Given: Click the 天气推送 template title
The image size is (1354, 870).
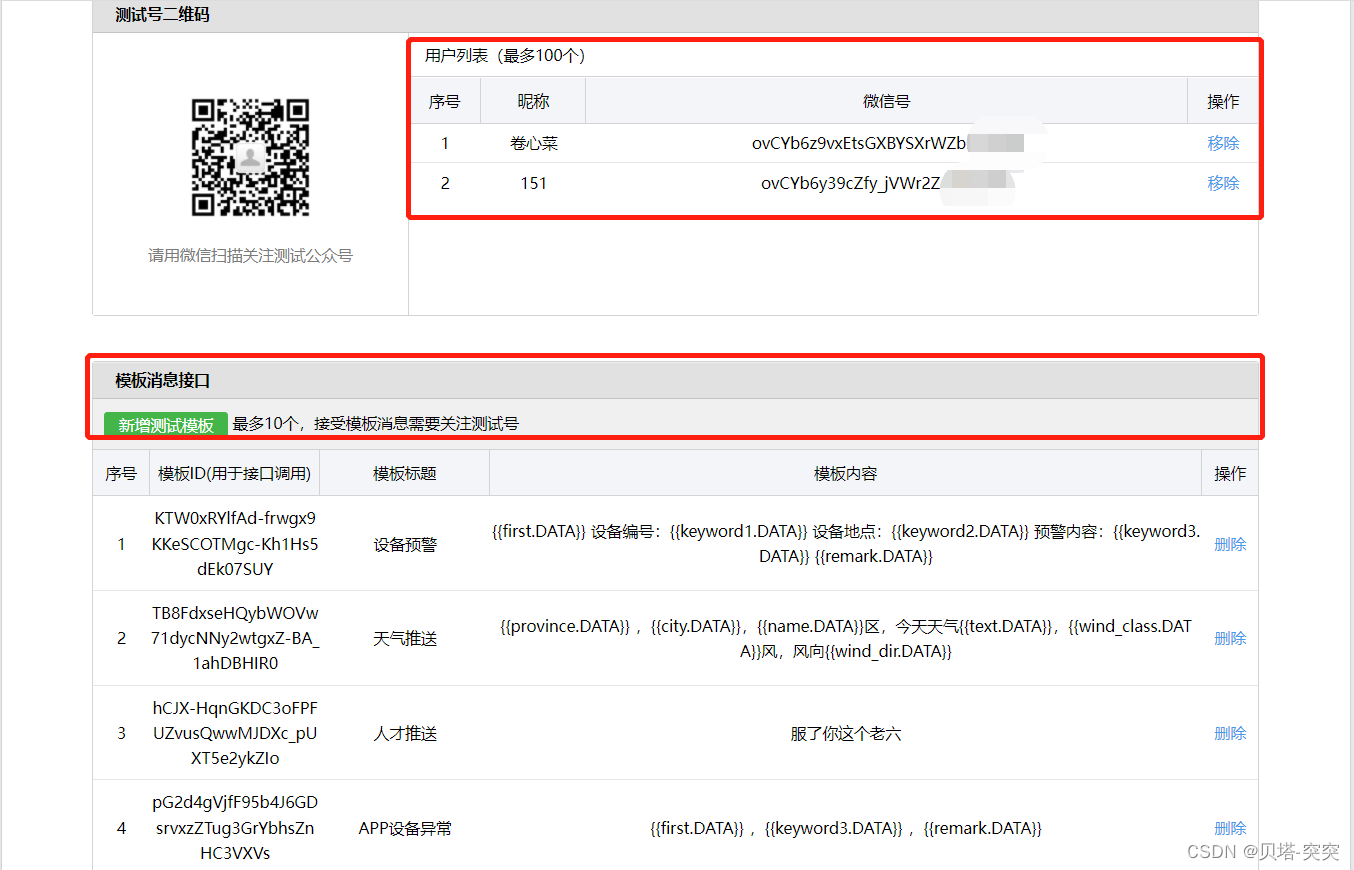Looking at the screenshot, I should (x=405, y=638).
